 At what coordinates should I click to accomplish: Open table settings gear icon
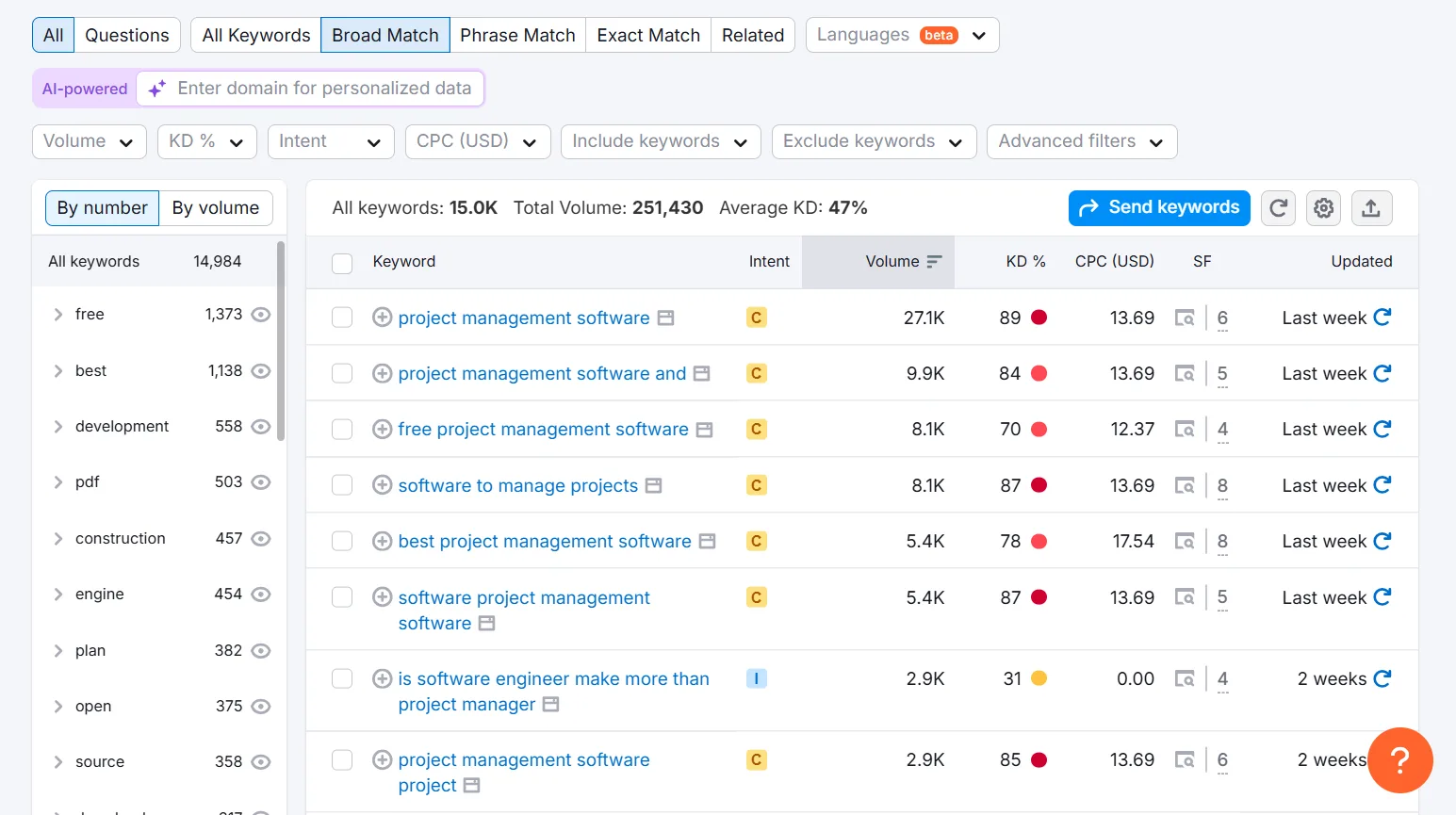pyautogui.click(x=1324, y=208)
